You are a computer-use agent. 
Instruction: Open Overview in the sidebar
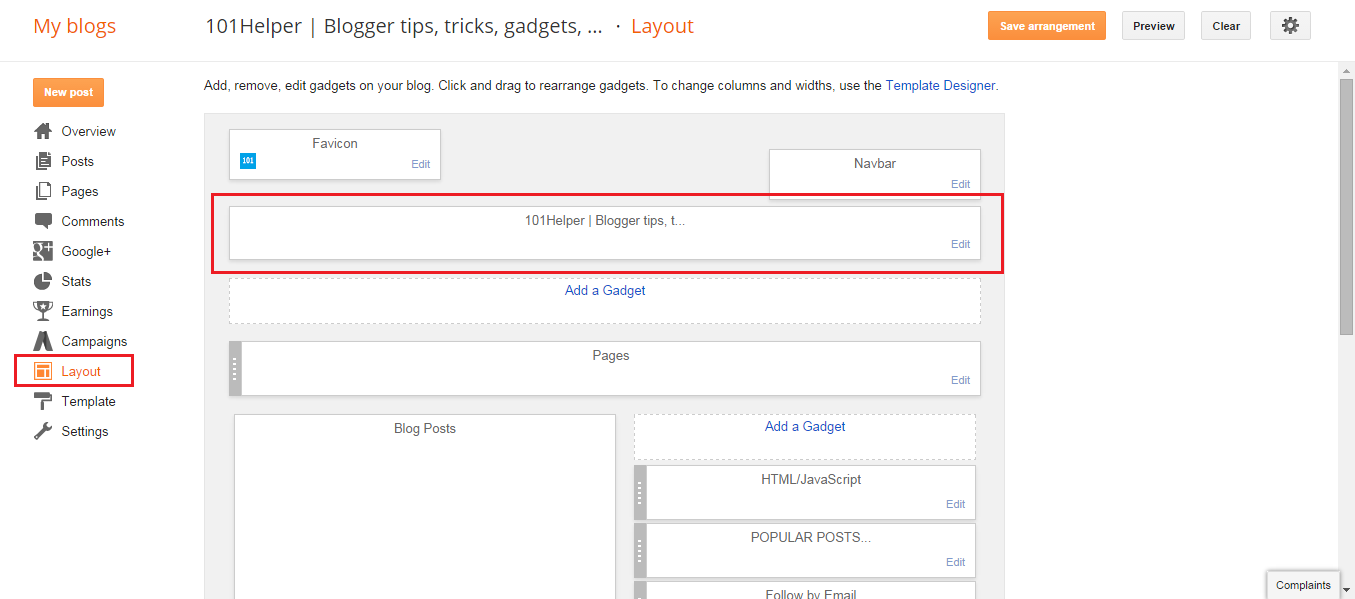(x=88, y=131)
